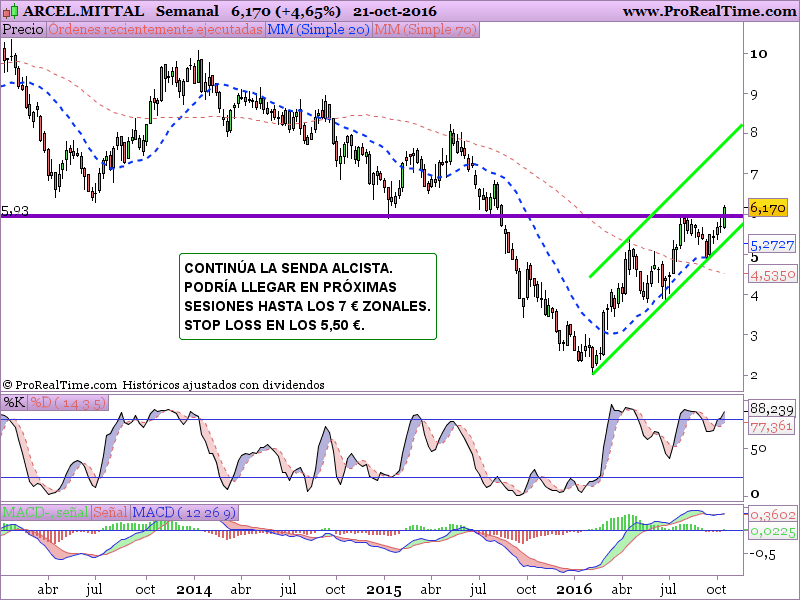800x600 pixels.
Task: Click the 0,0225 MACD histogram value tag
Action: click(x=772, y=532)
